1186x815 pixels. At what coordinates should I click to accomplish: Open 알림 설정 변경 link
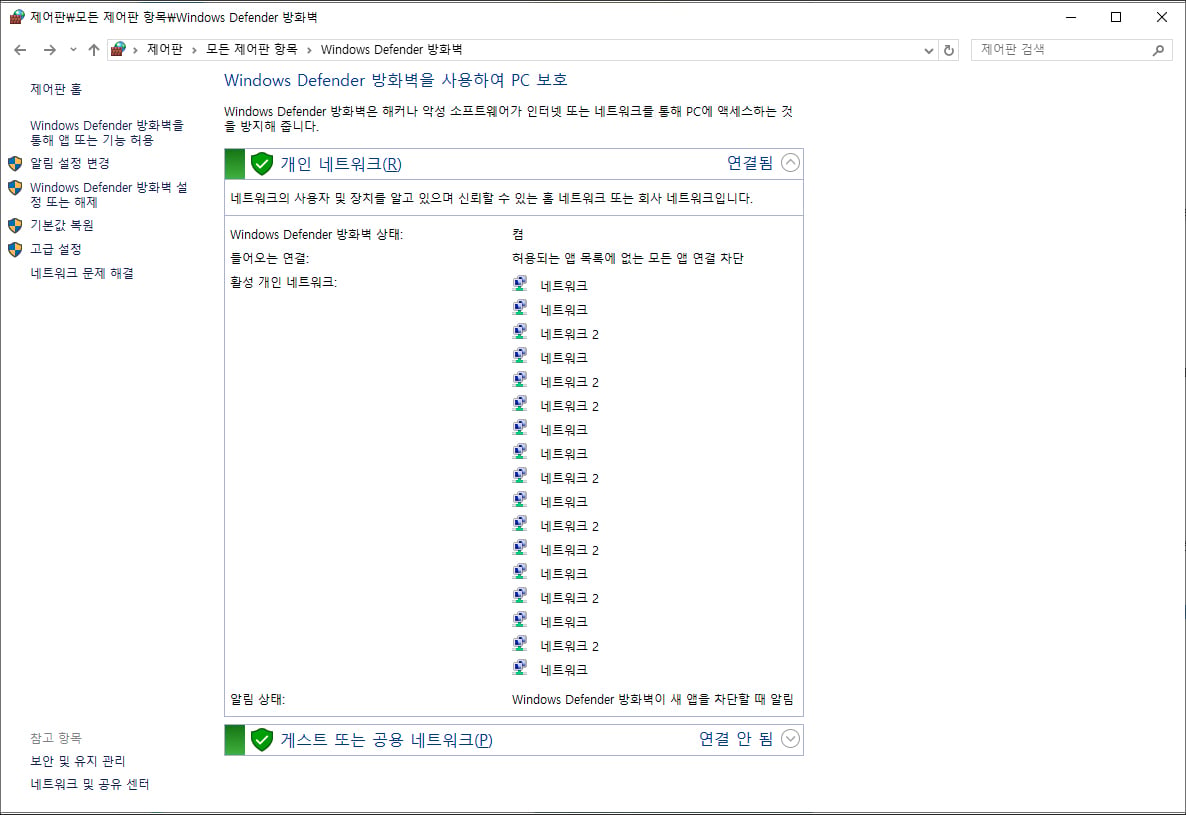pyautogui.click(x=70, y=163)
